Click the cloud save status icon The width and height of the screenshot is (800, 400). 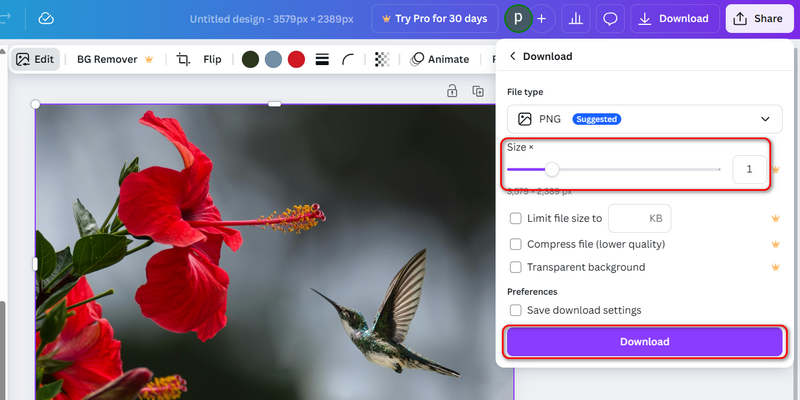pos(46,18)
